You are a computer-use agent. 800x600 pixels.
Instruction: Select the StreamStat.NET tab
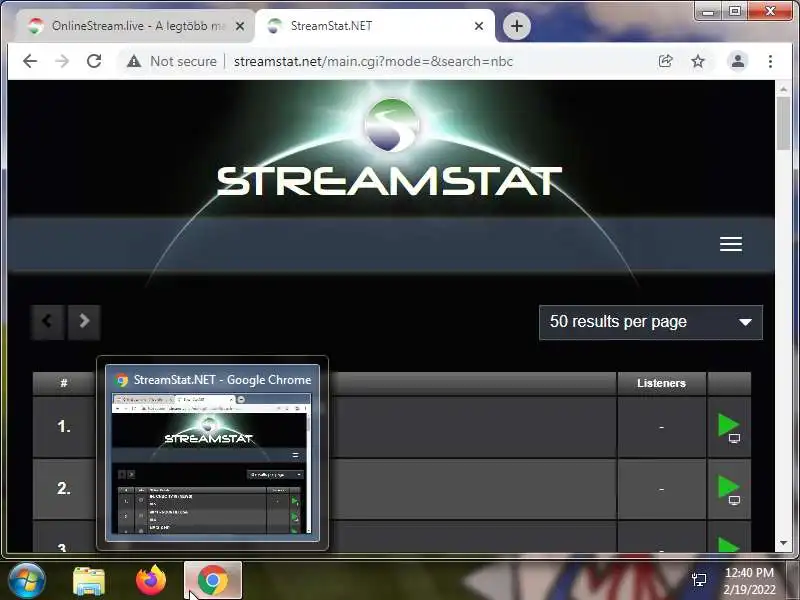(x=375, y=26)
